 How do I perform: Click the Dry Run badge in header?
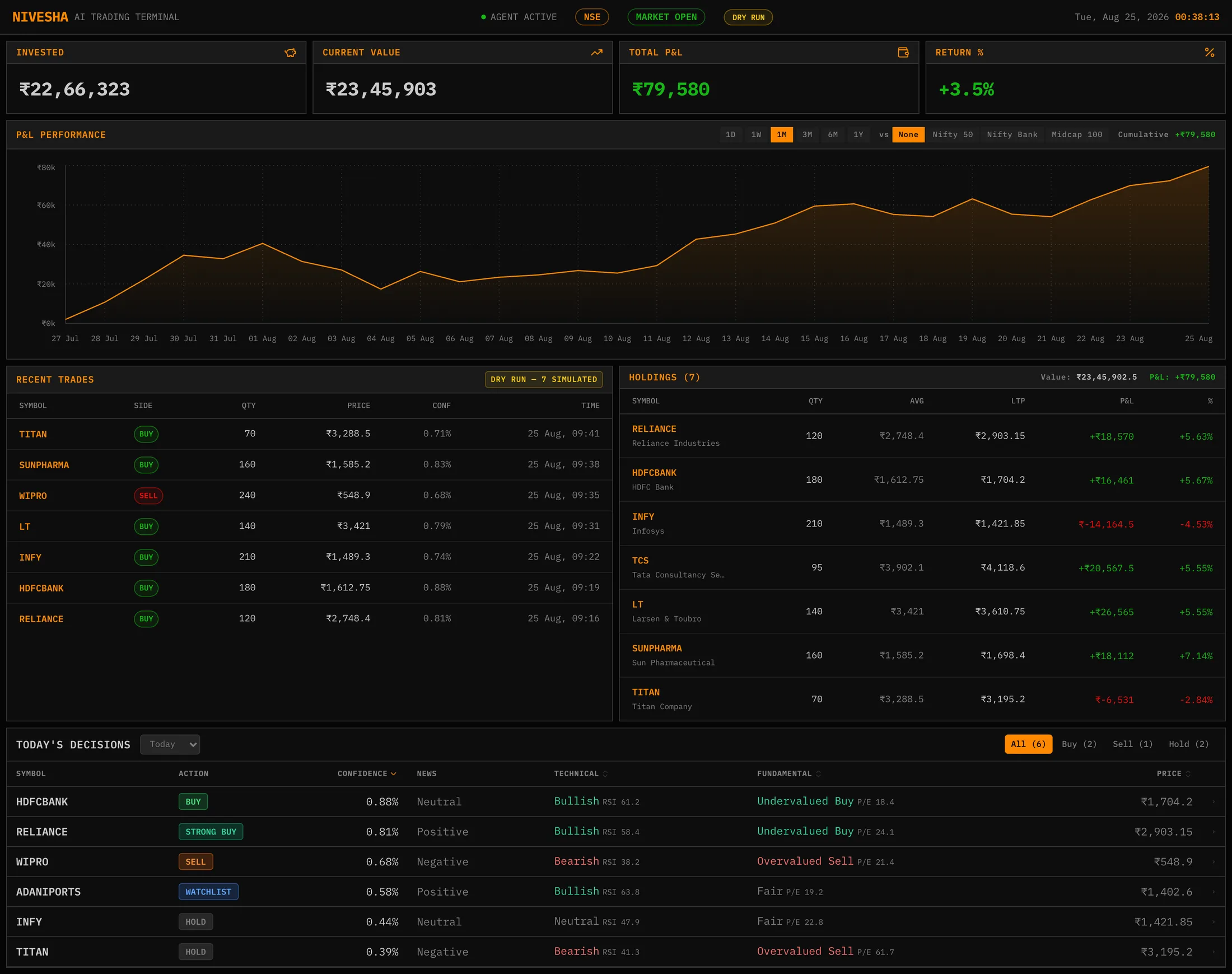point(748,17)
